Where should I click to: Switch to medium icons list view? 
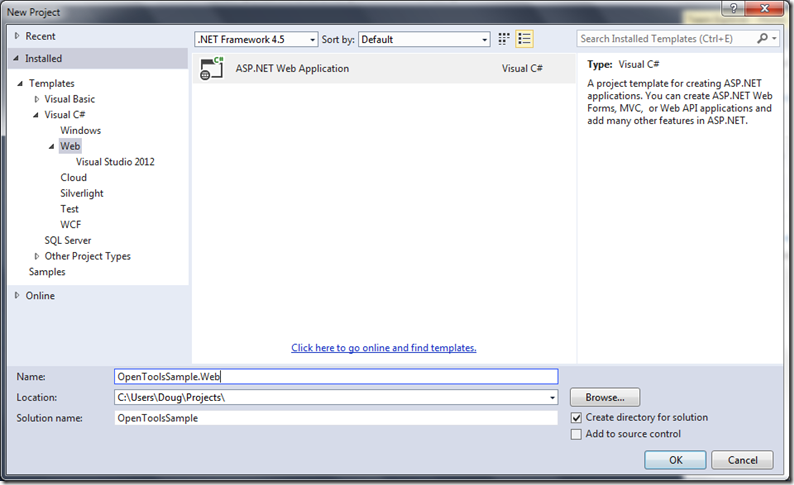pyautogui.click(x=525, y=39)
